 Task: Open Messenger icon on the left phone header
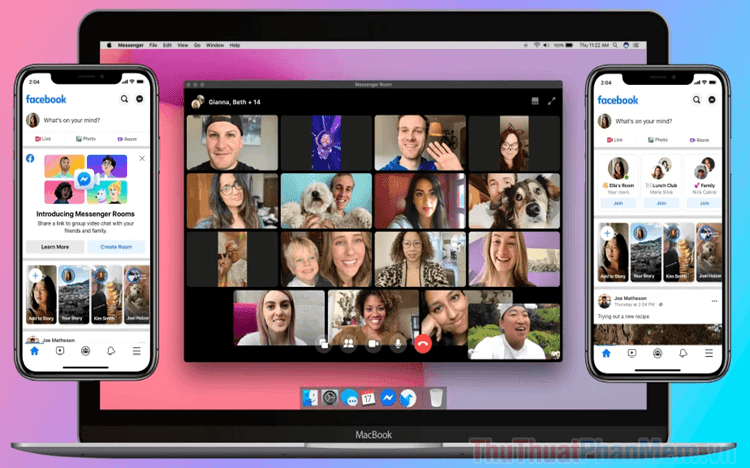point(140,99)
